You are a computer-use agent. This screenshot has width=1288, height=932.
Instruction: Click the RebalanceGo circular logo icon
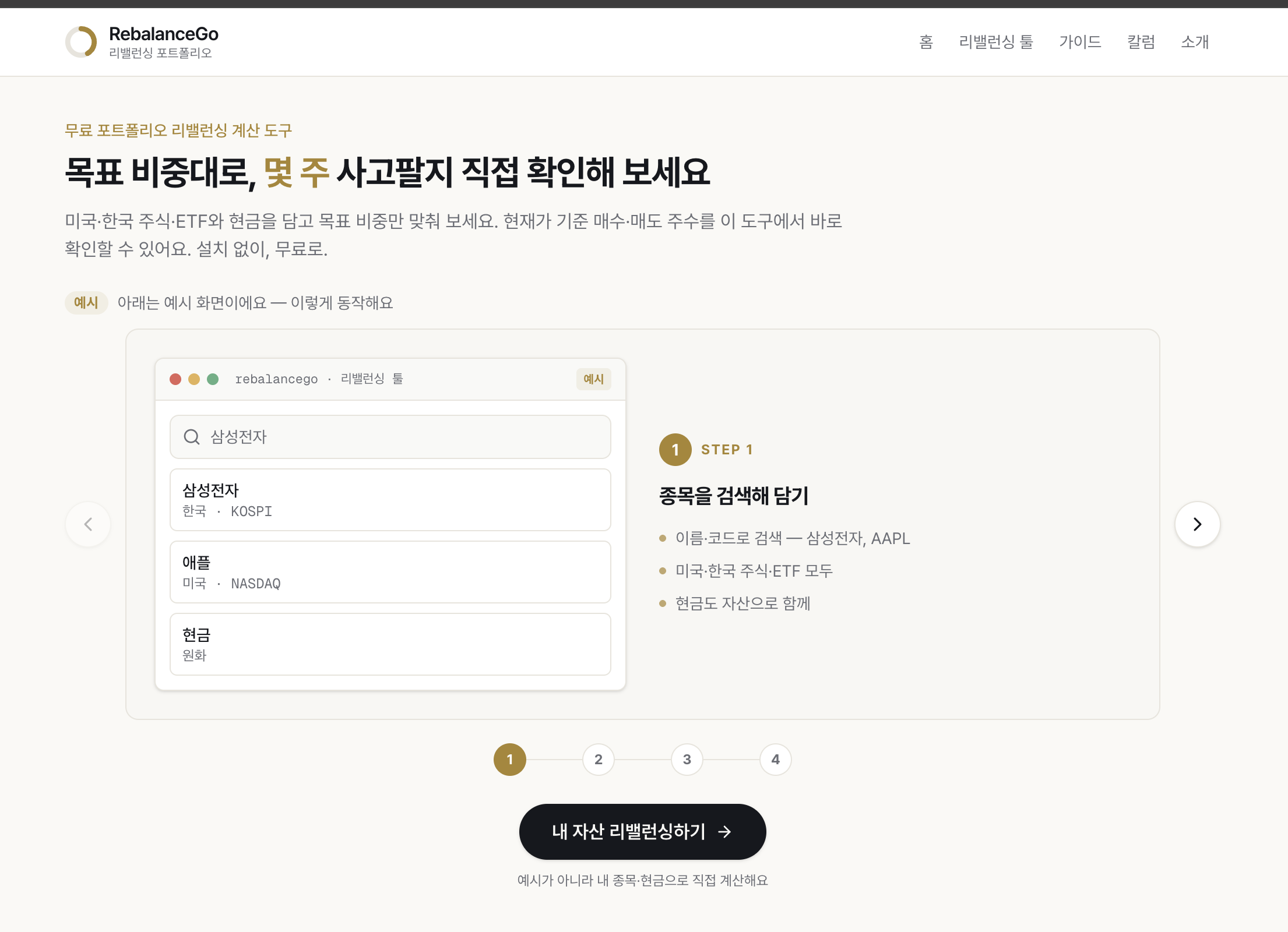(81, 42)
